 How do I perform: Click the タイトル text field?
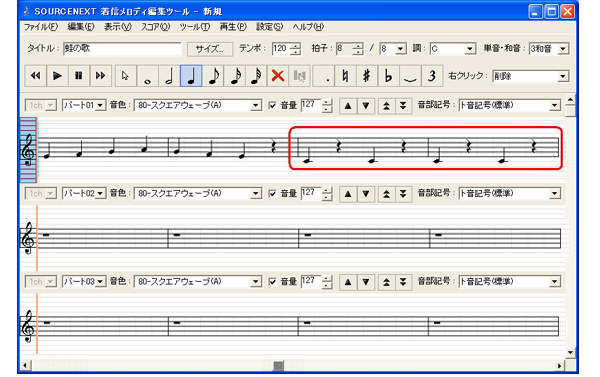[122, 49]
